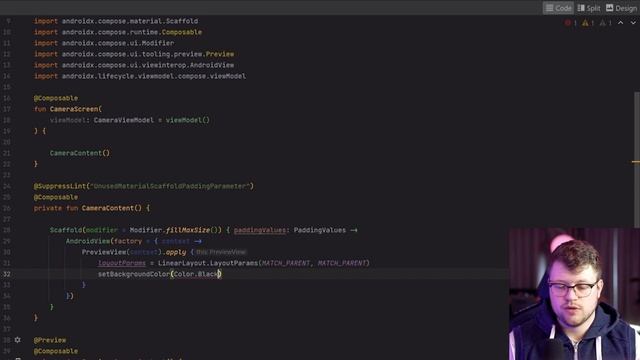640x360 pixels.
Task: Click the CameraContent() call on line 21
Action: click(x=80, y=153)
